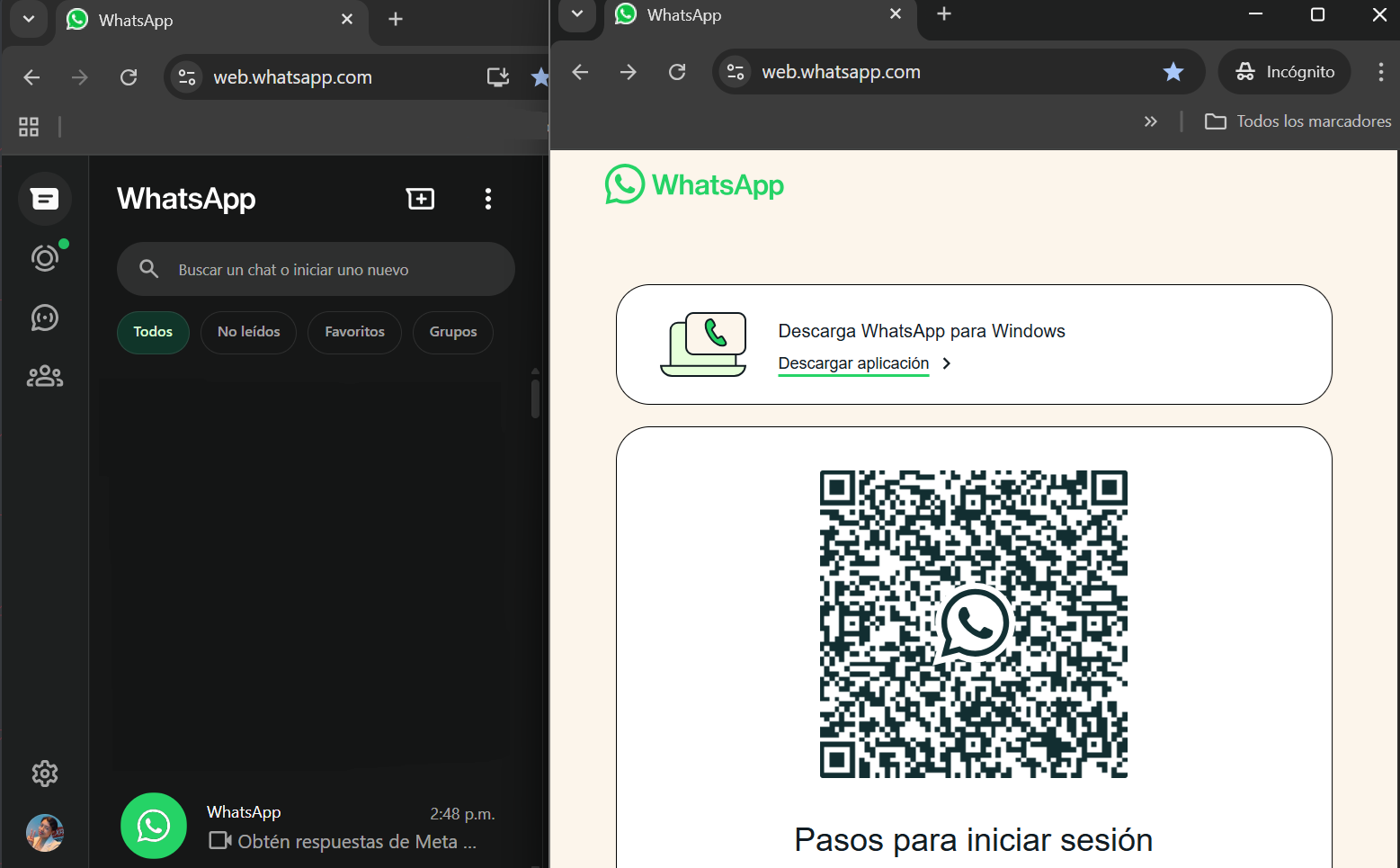Viewport: 1400px width, 868px height.
Task: Select the Todos chat filter
Action: 153,332
